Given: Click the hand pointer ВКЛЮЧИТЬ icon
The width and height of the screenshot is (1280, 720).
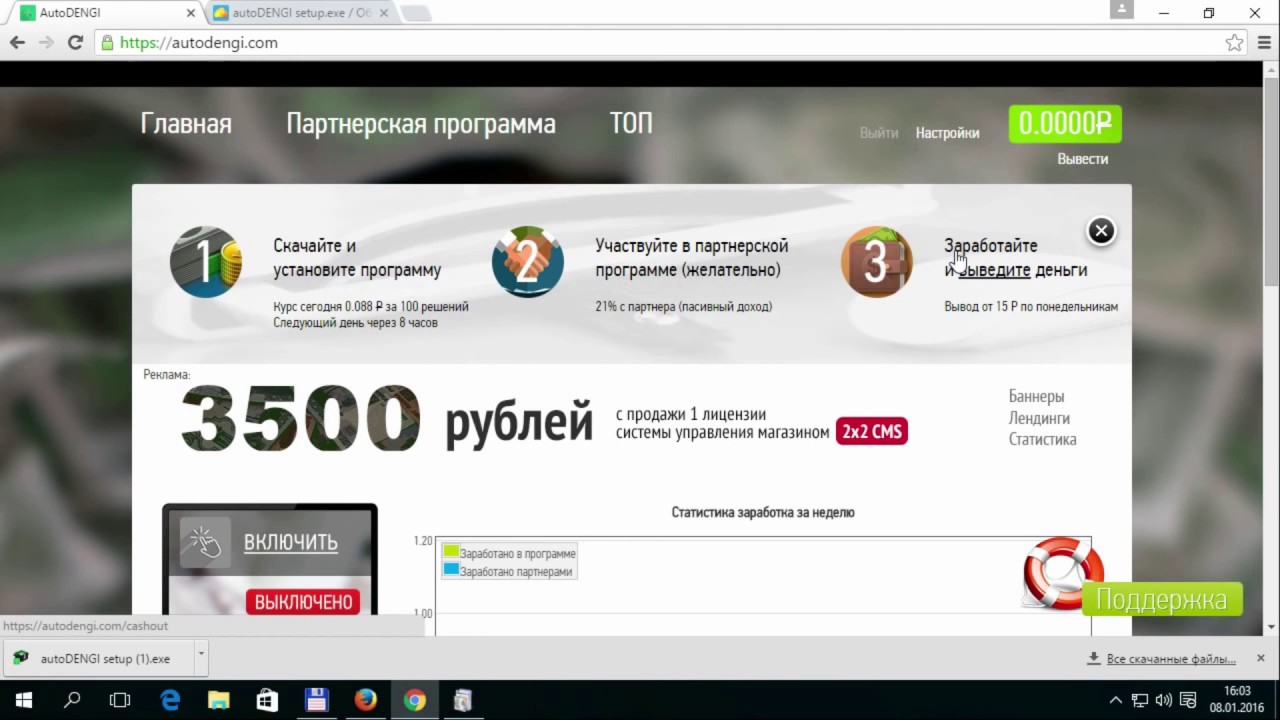Looking at the screenshot, I should (205, 542).
